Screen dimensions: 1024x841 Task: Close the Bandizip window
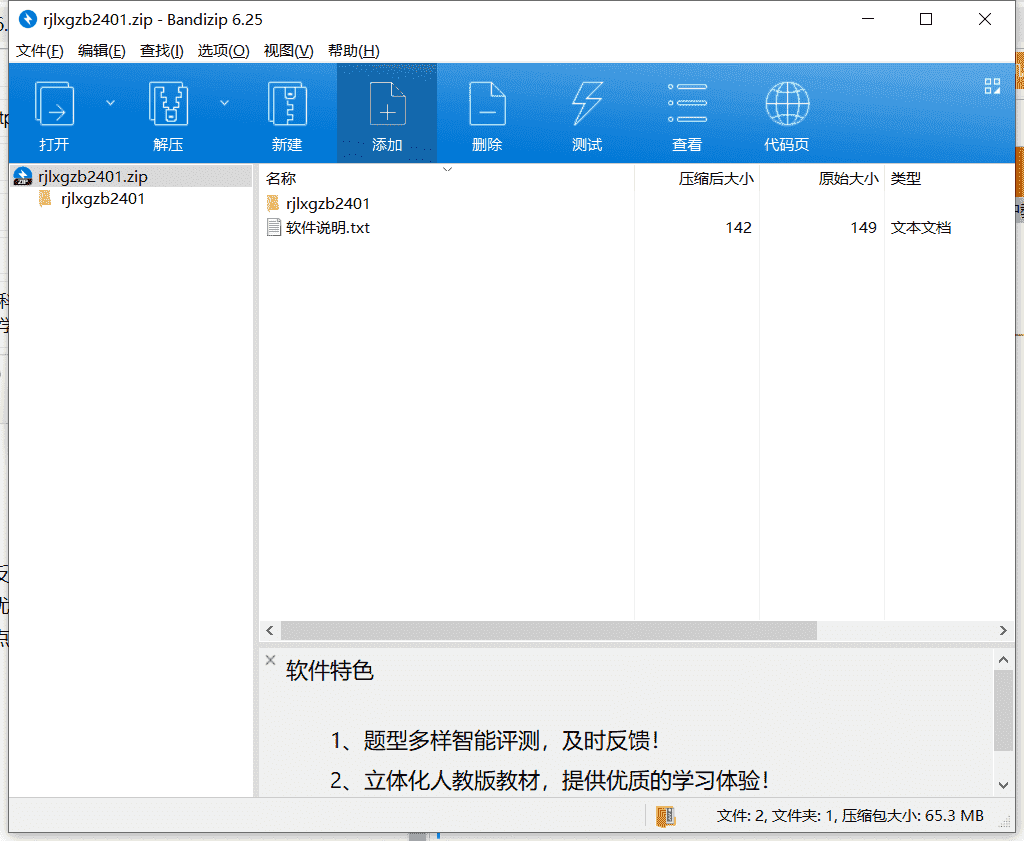point(985,19)
